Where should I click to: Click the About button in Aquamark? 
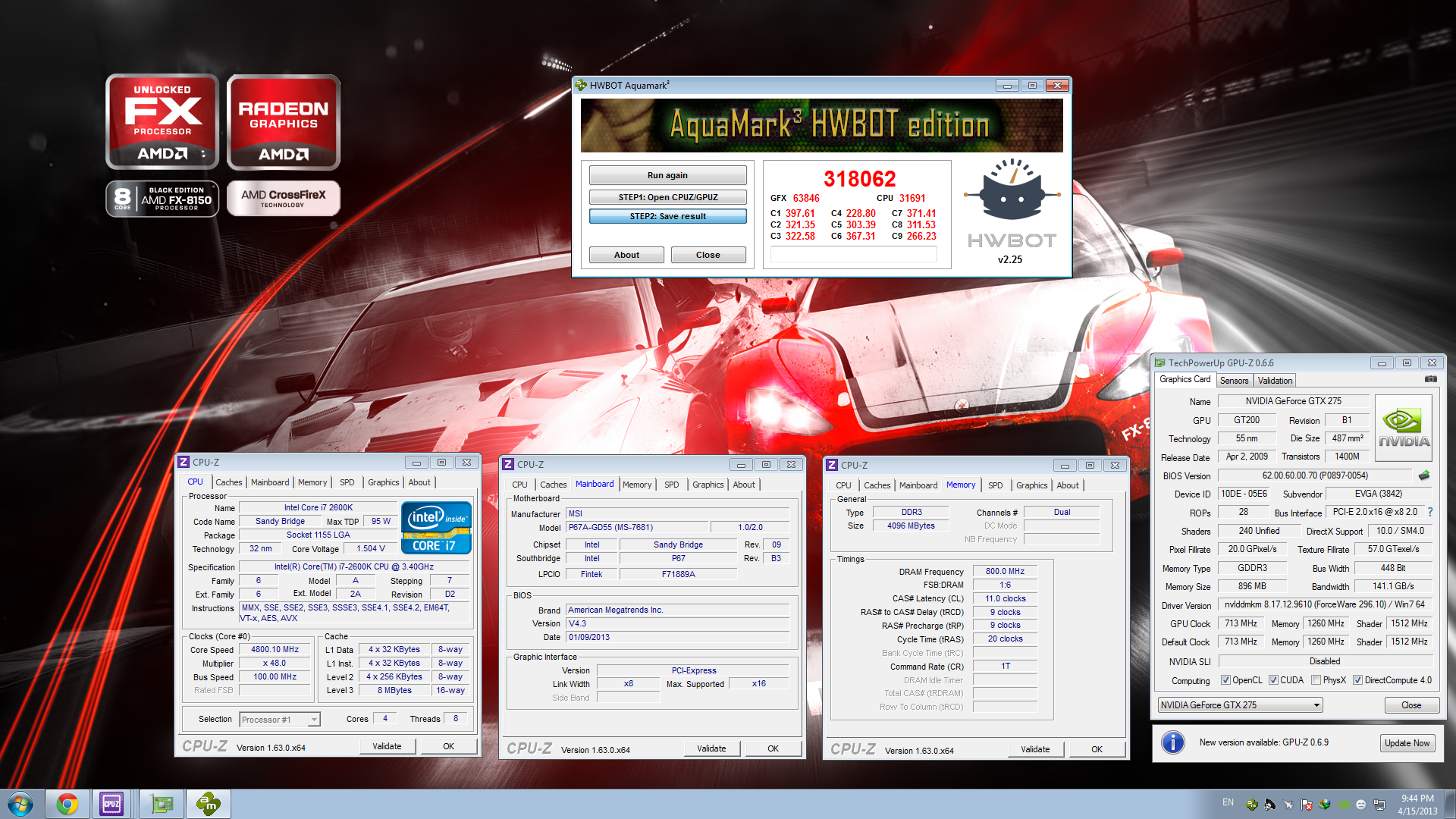point(626,255)
